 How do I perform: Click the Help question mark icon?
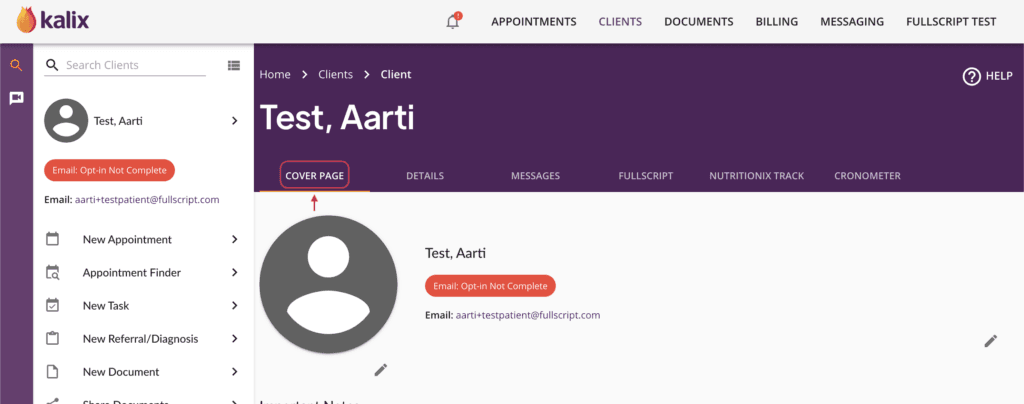[x=972, y=76]
